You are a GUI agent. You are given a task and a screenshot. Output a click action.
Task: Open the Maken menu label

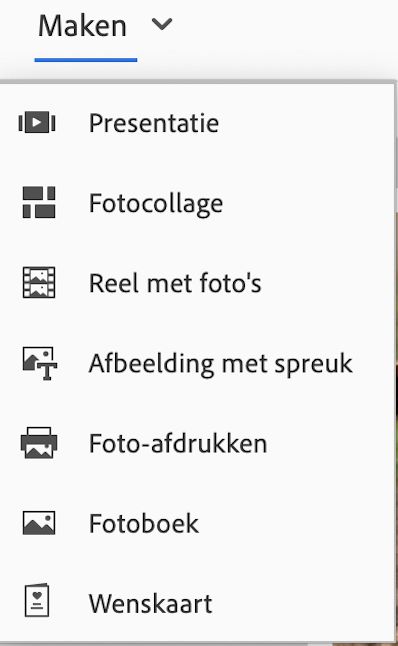pyautogui.click(x=82, y=26)
